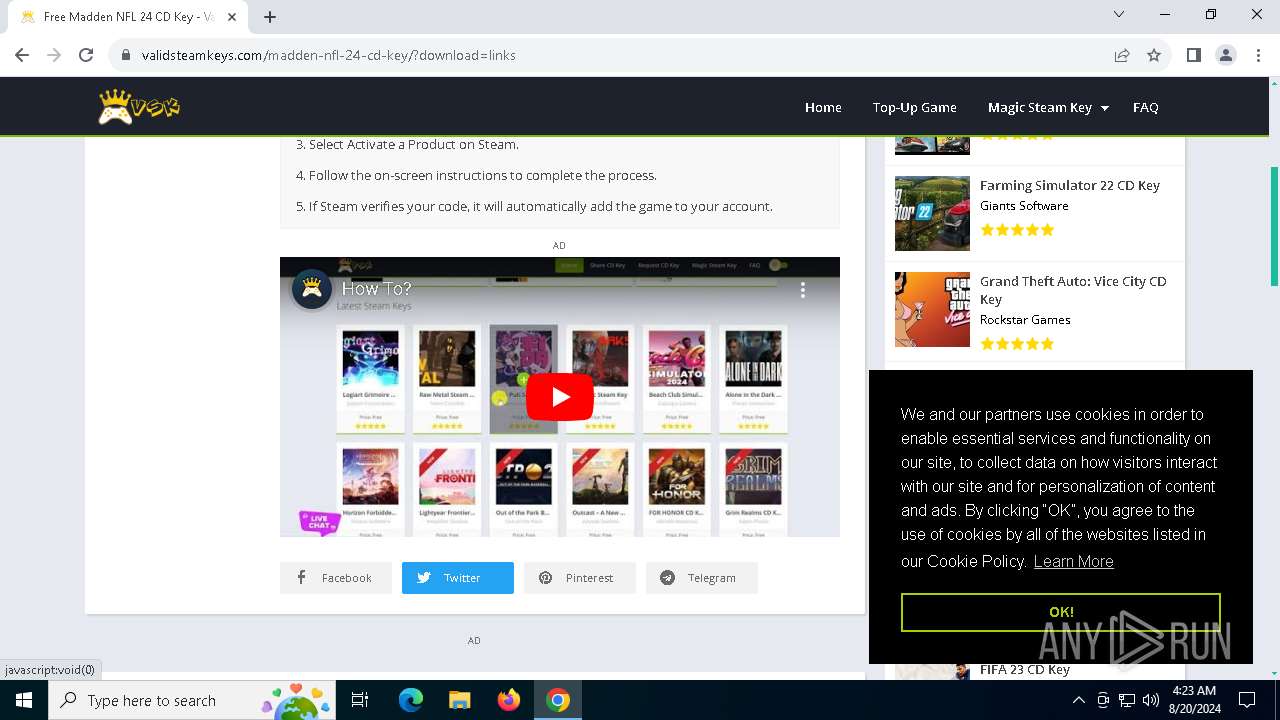Click the YouTube channel avatar in the video
The image size is (1280, 720).
coord(312,290)
